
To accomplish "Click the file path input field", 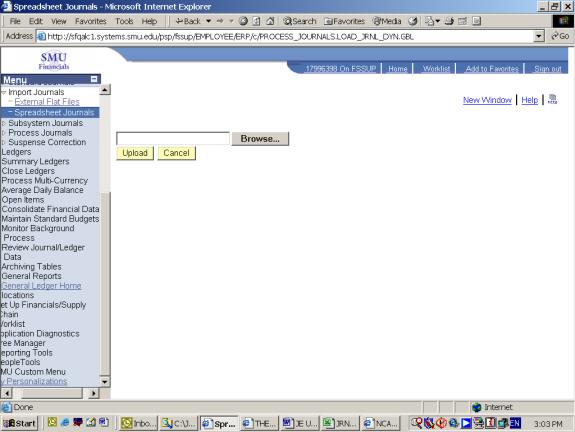I will [173, 139].
